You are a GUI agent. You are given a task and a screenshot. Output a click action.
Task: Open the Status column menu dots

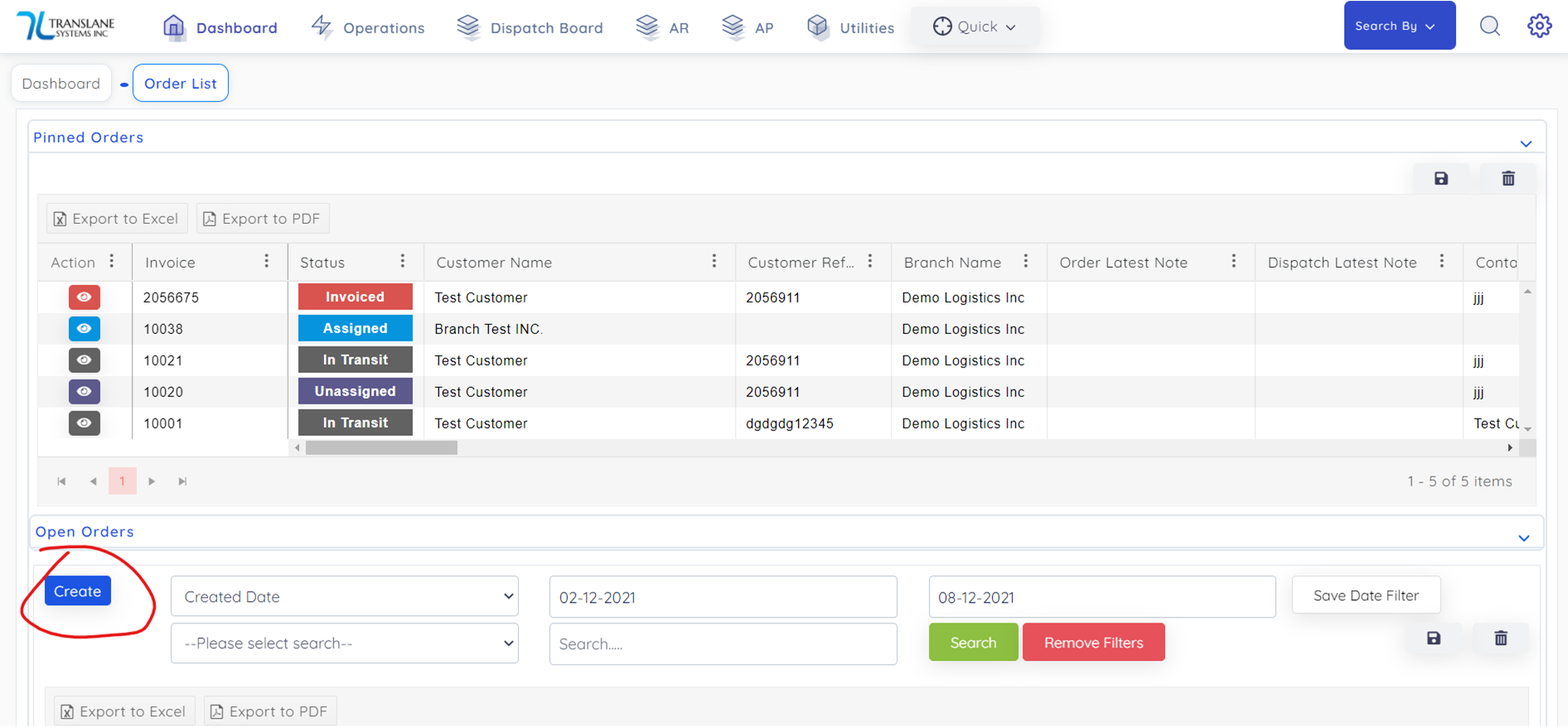[403, 262]
